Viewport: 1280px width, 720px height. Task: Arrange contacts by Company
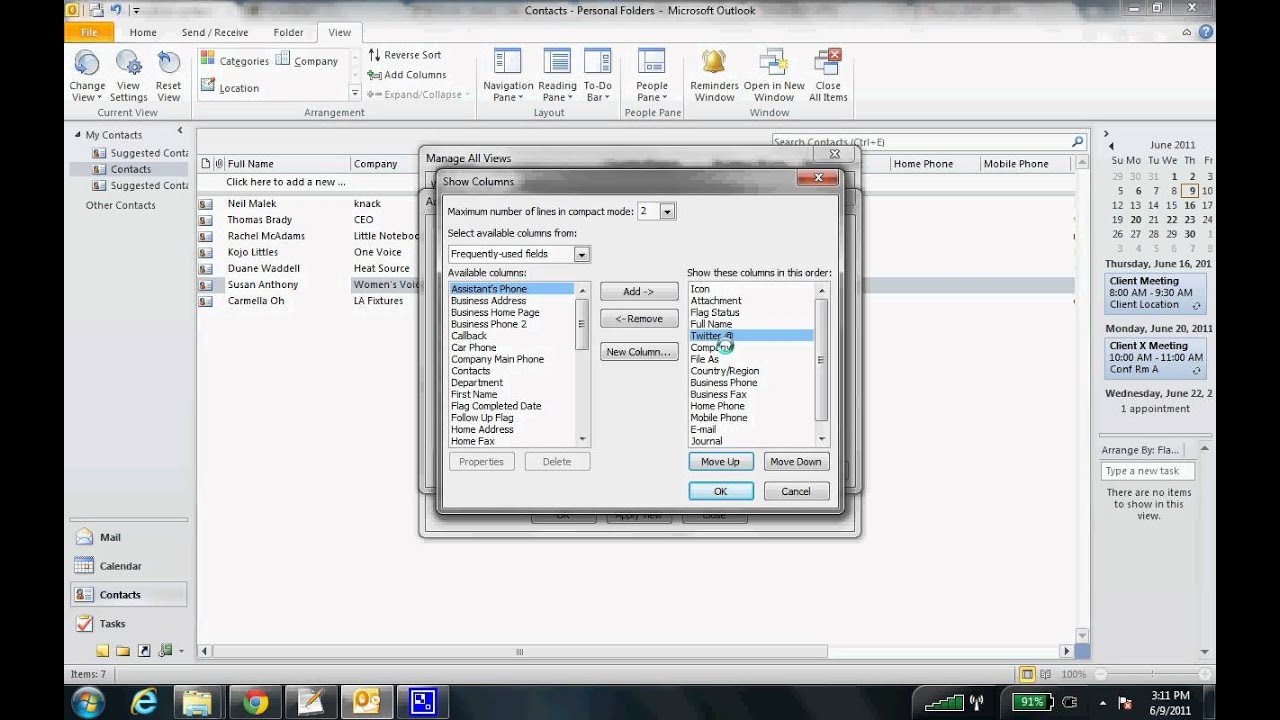pos(307,61)
